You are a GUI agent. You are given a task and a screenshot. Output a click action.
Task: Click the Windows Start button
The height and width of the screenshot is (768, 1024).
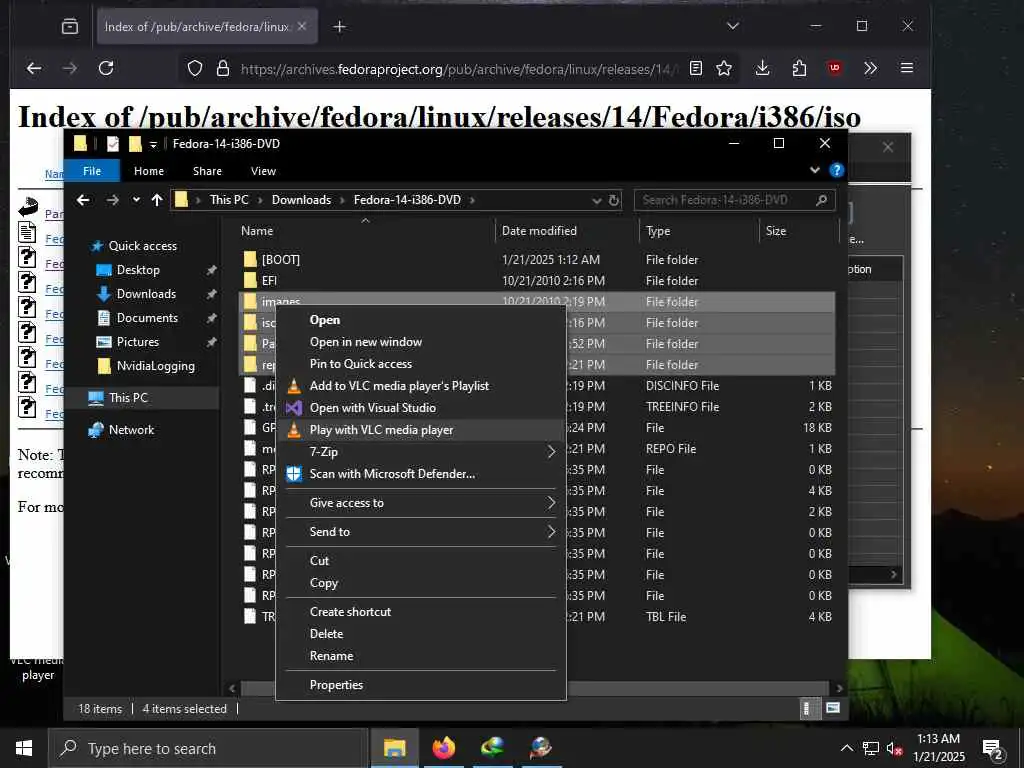(24, 748)
